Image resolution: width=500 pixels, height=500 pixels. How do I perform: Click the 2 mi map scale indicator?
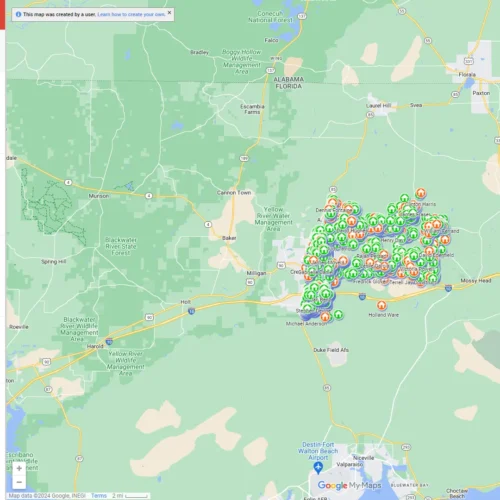pyautogui.click(x=130, y=496)
